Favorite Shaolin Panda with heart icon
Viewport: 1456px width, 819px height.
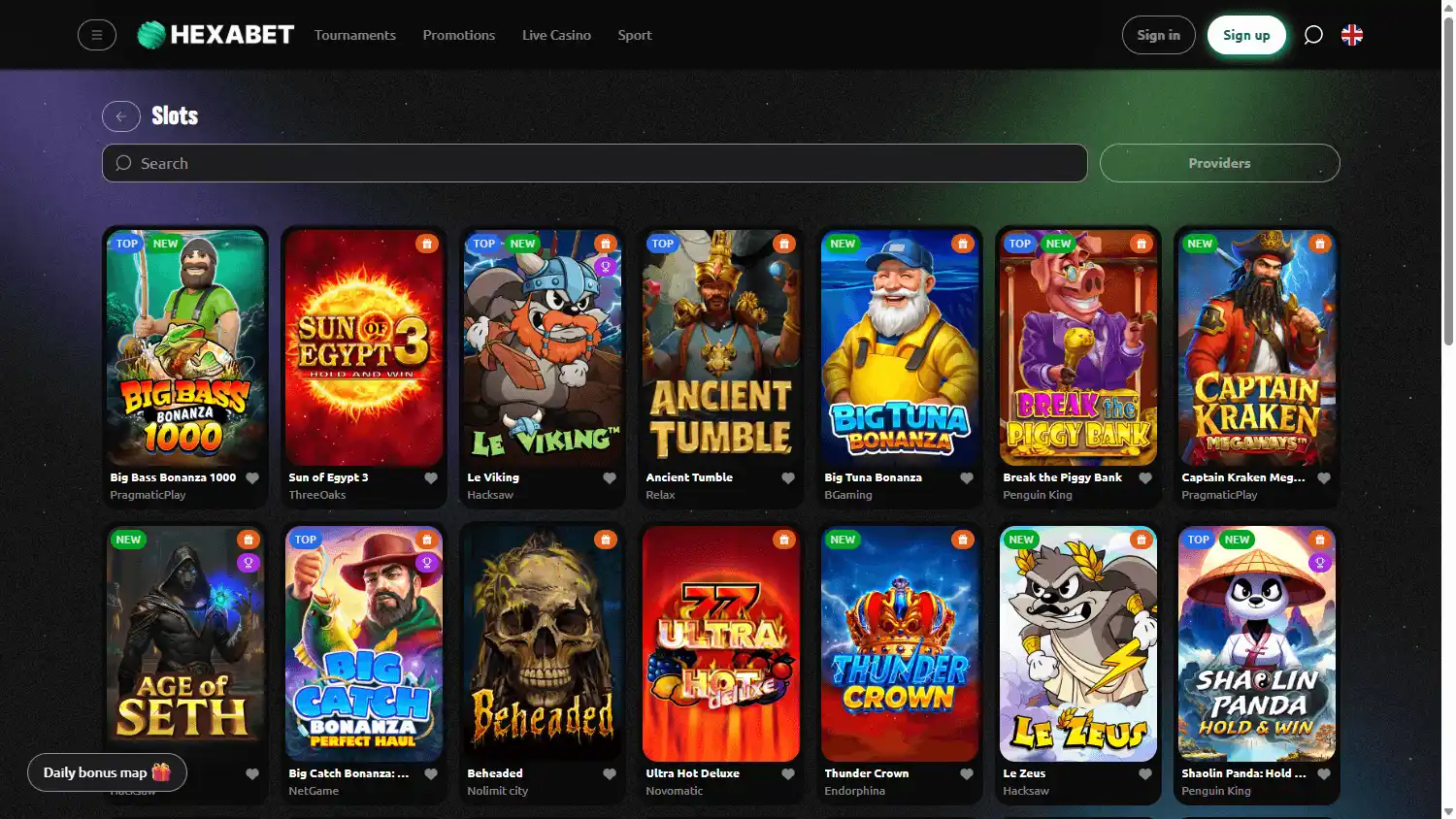[x=1324, y=774]
